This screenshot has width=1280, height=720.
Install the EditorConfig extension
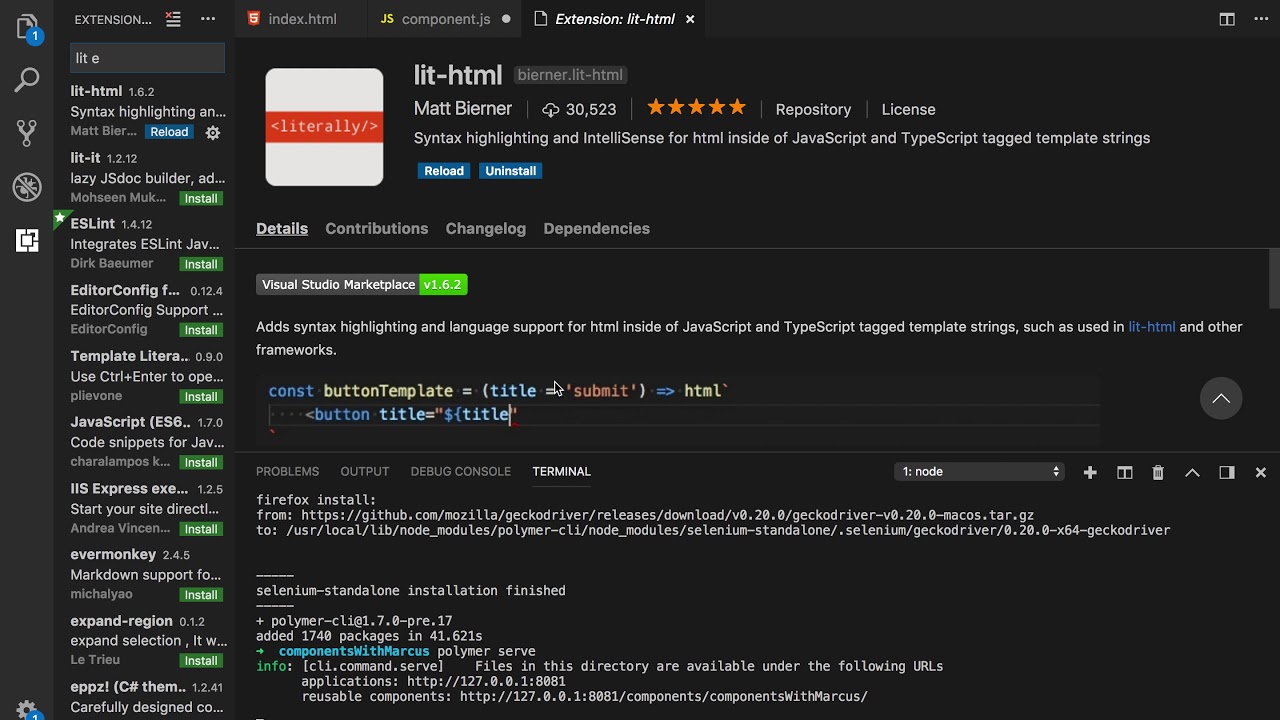point(201,331)
